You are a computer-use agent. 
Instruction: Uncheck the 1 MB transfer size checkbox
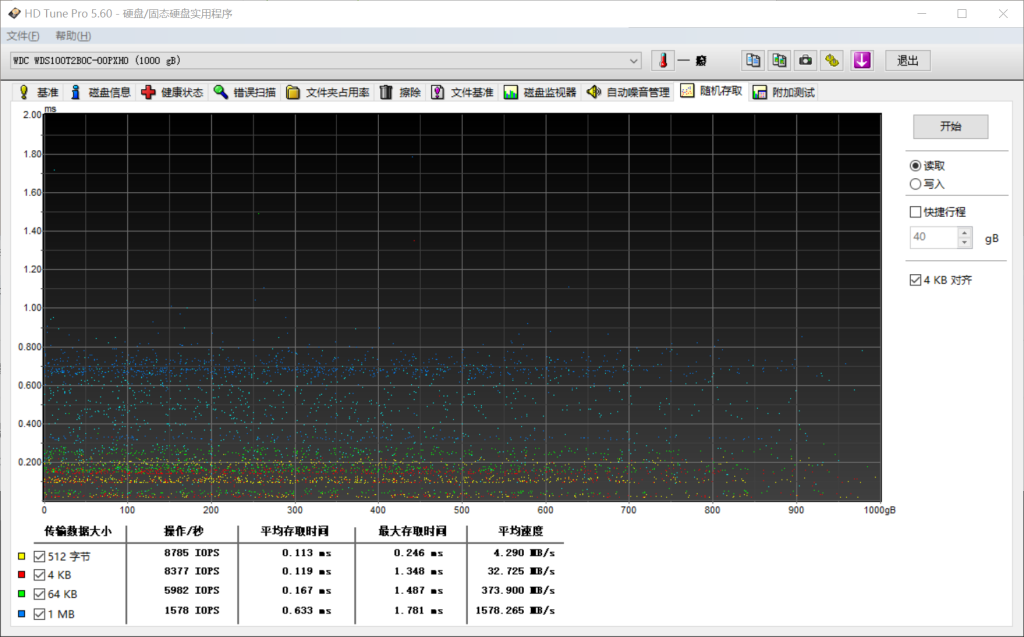[x=39, y=614]
